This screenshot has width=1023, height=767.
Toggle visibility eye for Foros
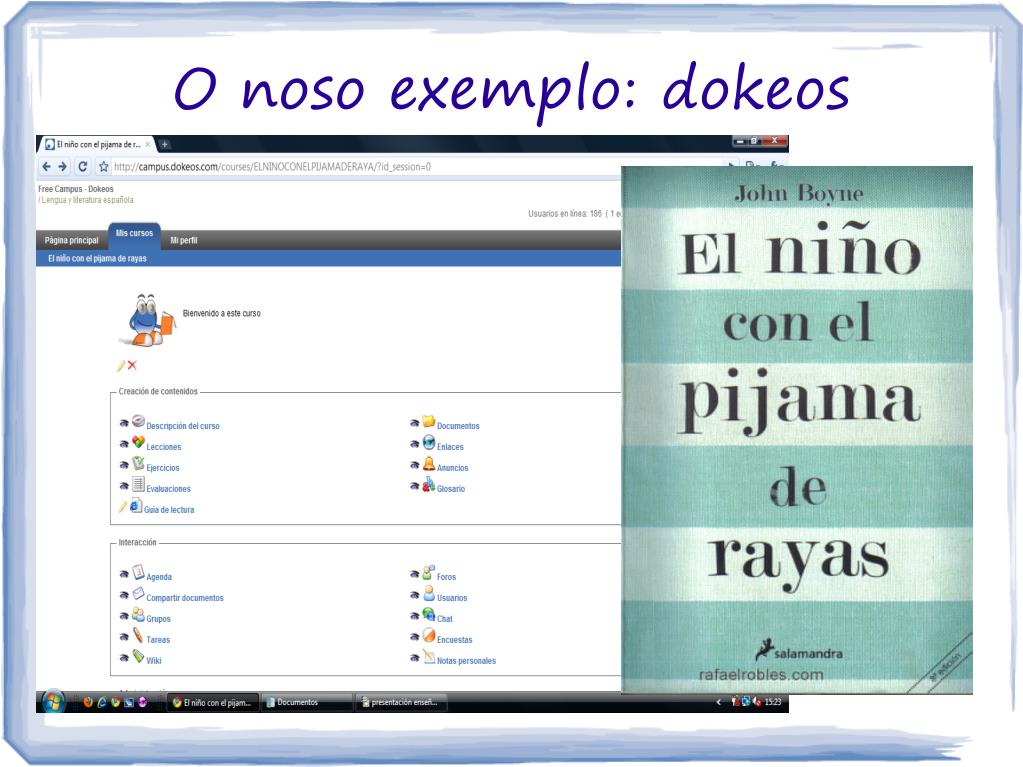click(x=414, y=575)
